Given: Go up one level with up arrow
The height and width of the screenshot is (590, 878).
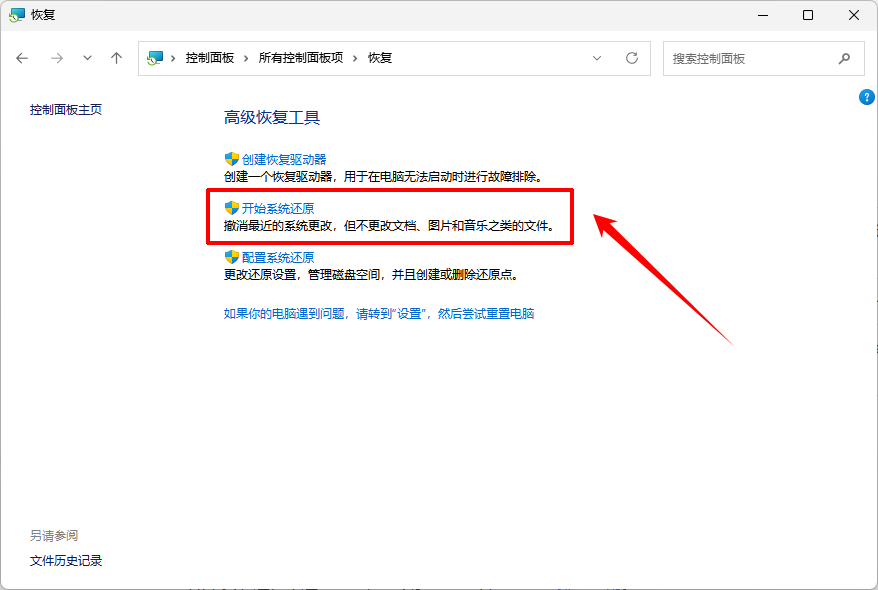Looking at the screenshot, I should coord(116,58).
